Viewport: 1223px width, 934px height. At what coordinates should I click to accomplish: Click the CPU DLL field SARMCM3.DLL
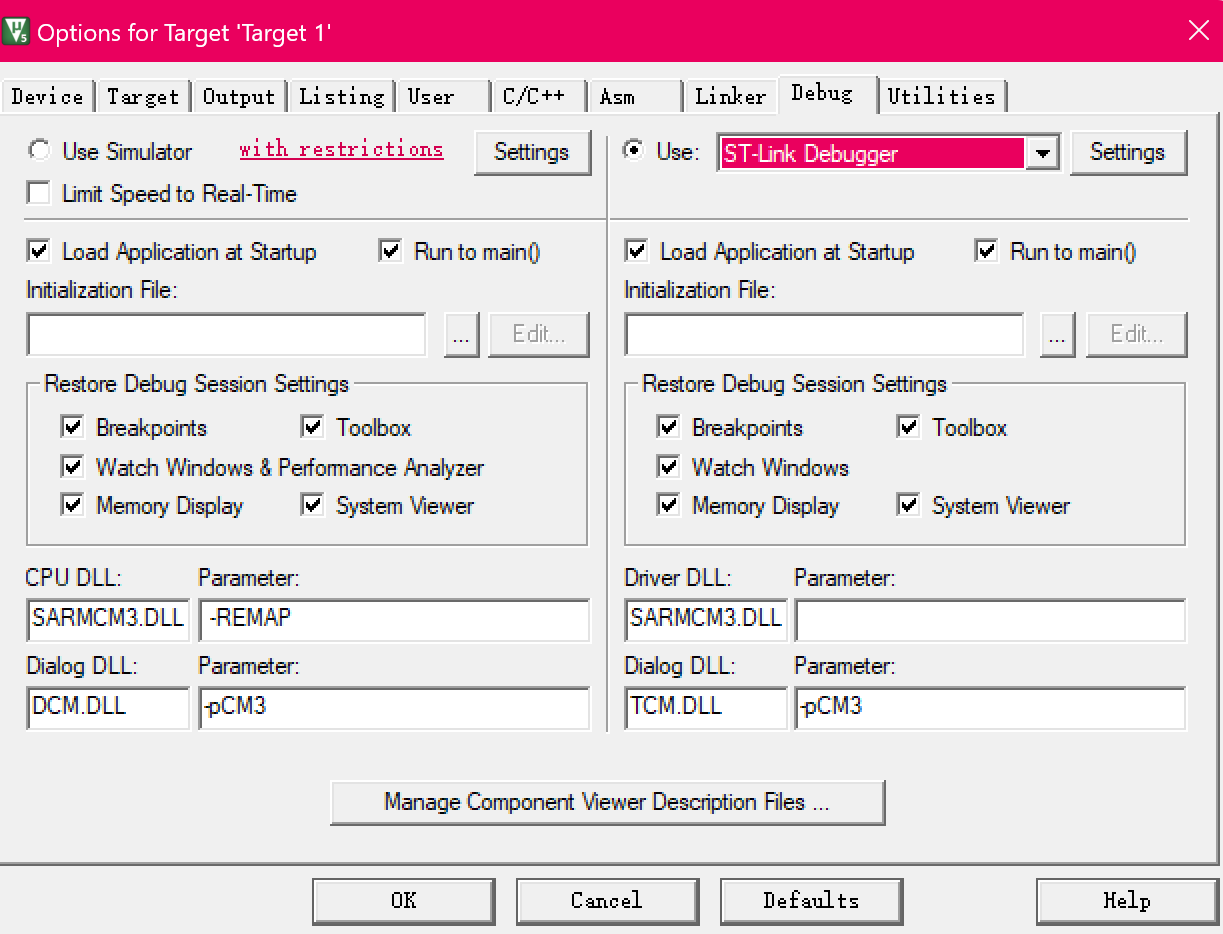click(x=108, y=619)
